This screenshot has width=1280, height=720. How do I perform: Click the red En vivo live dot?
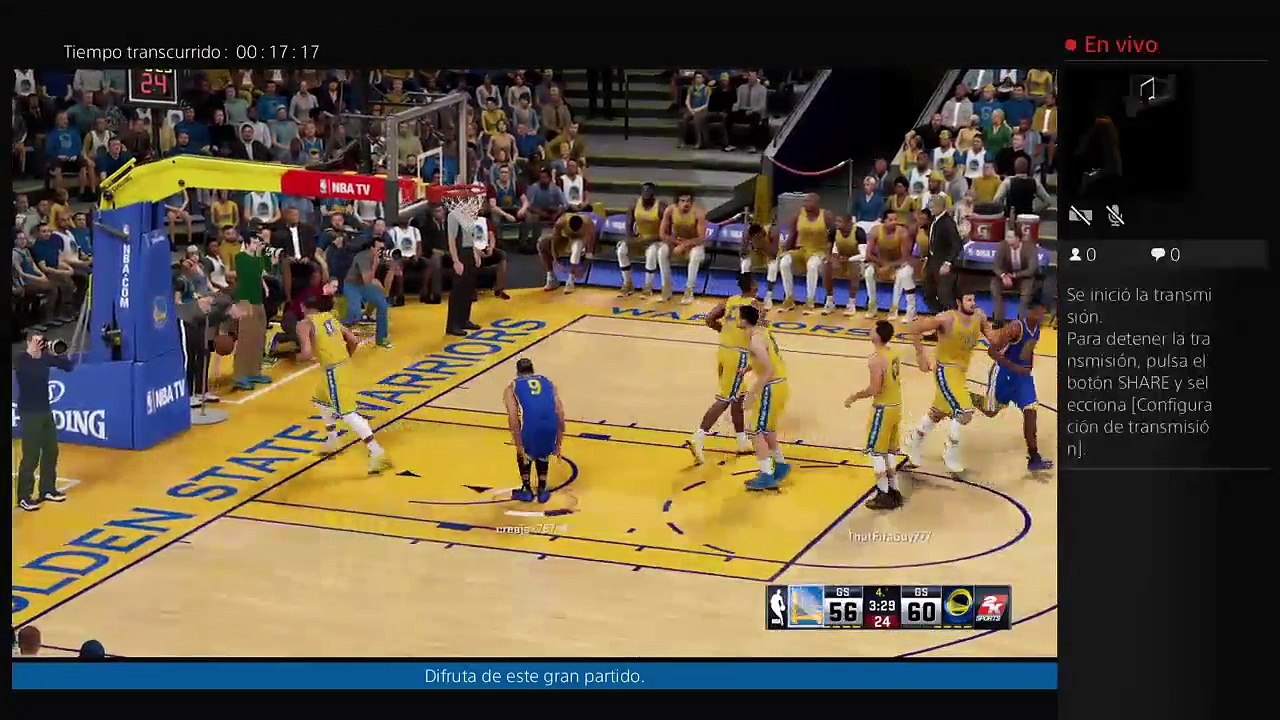pyautogui.click(x=1071, y=45)
